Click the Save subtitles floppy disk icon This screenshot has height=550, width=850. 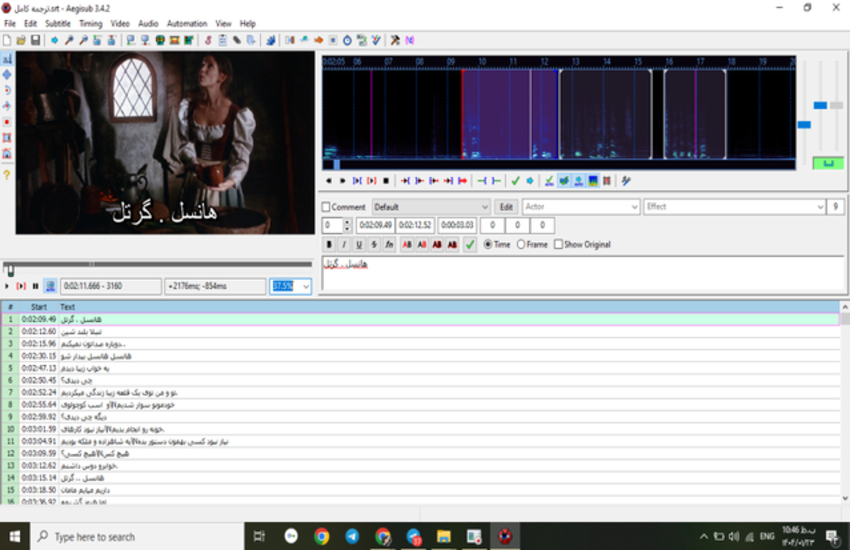[36, 40]
